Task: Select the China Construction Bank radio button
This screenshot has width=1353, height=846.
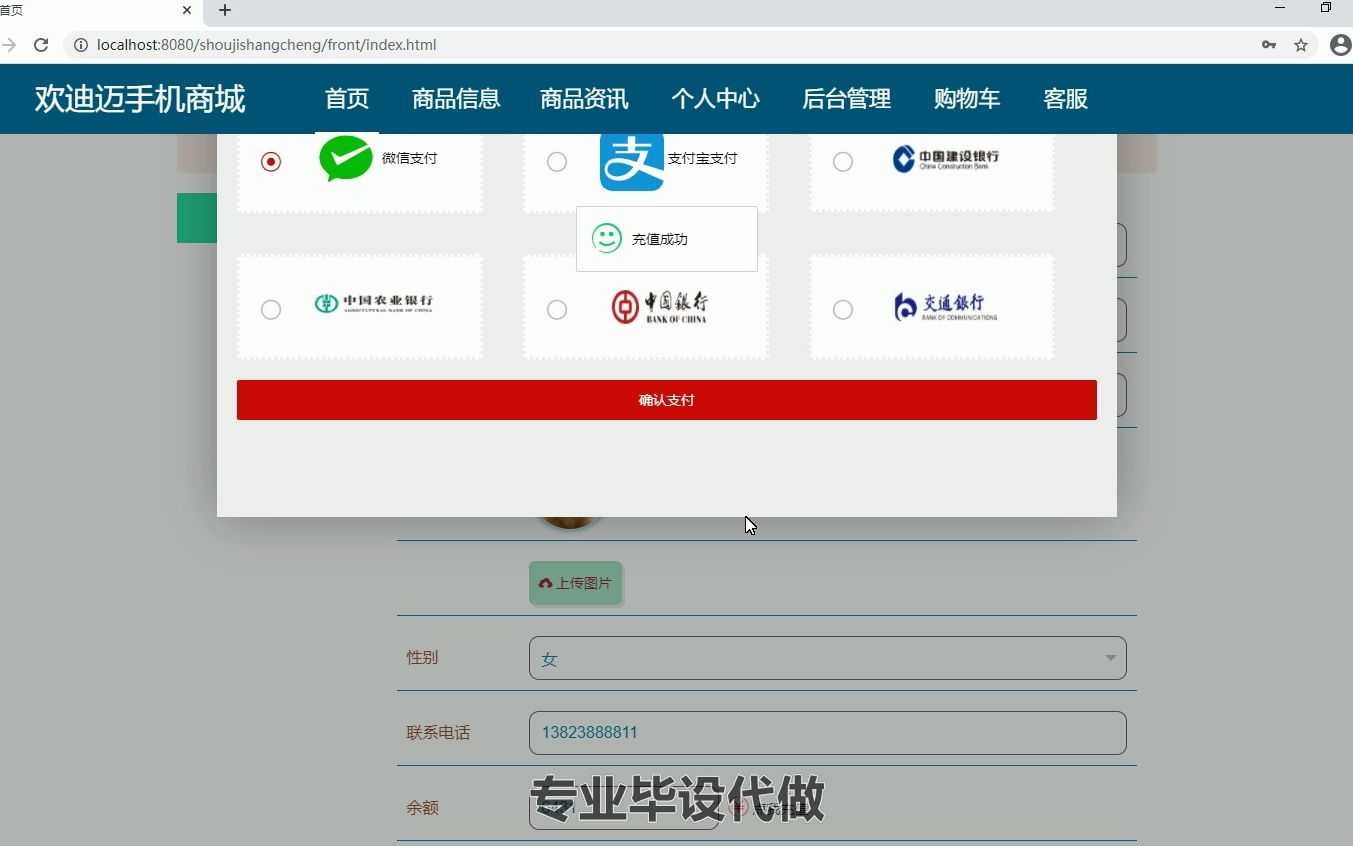Action: click(843, 161)
